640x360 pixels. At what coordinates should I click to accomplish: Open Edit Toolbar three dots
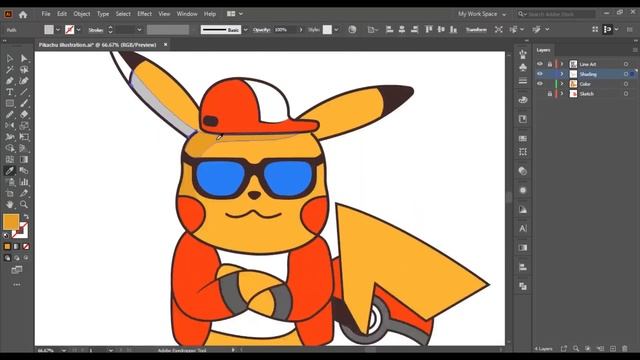(17, 284)
